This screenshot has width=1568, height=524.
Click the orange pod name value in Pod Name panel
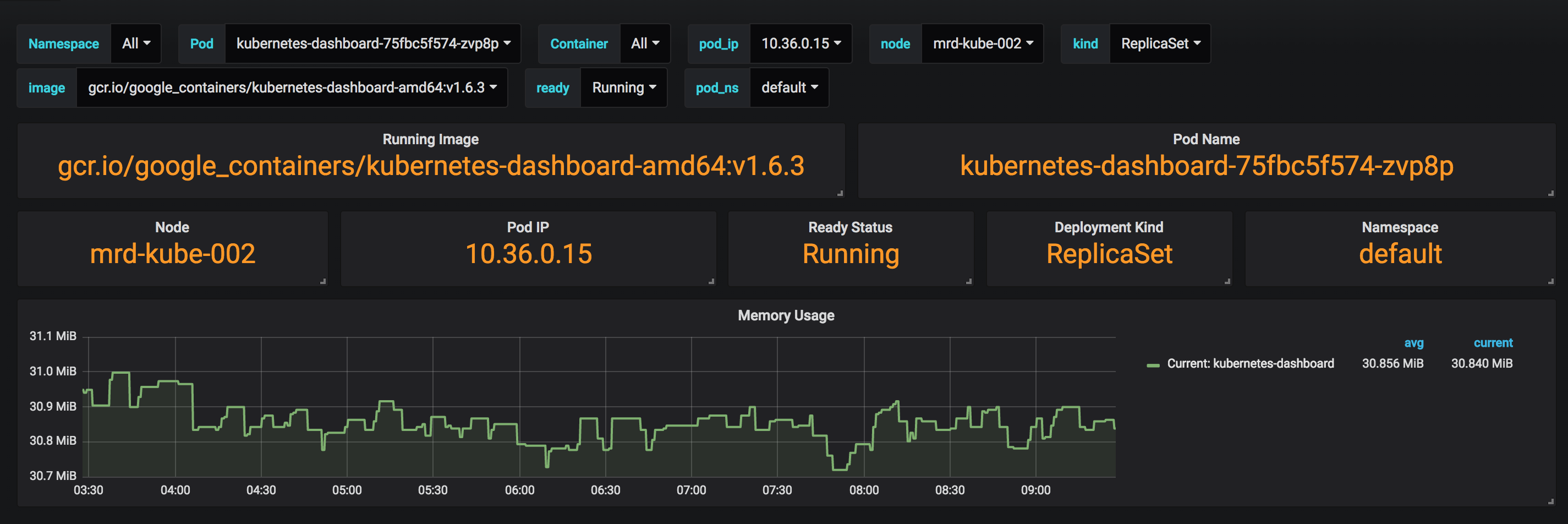(x=1207, y=166)
